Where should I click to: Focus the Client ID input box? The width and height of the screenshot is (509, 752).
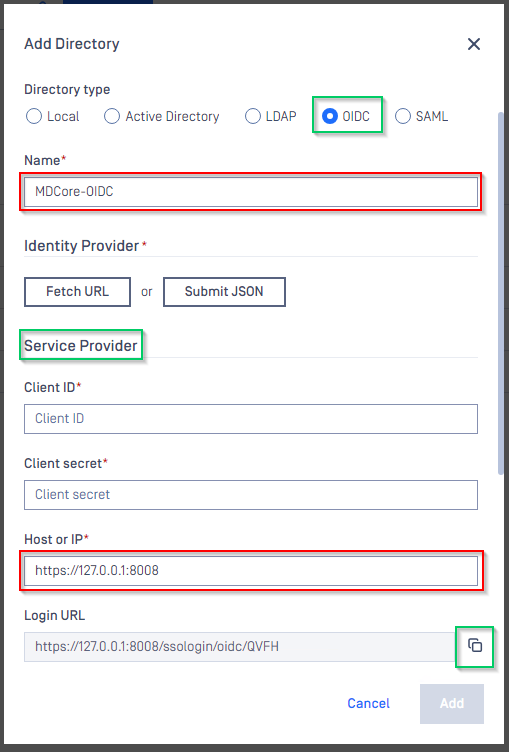click(x=251, y=419)
